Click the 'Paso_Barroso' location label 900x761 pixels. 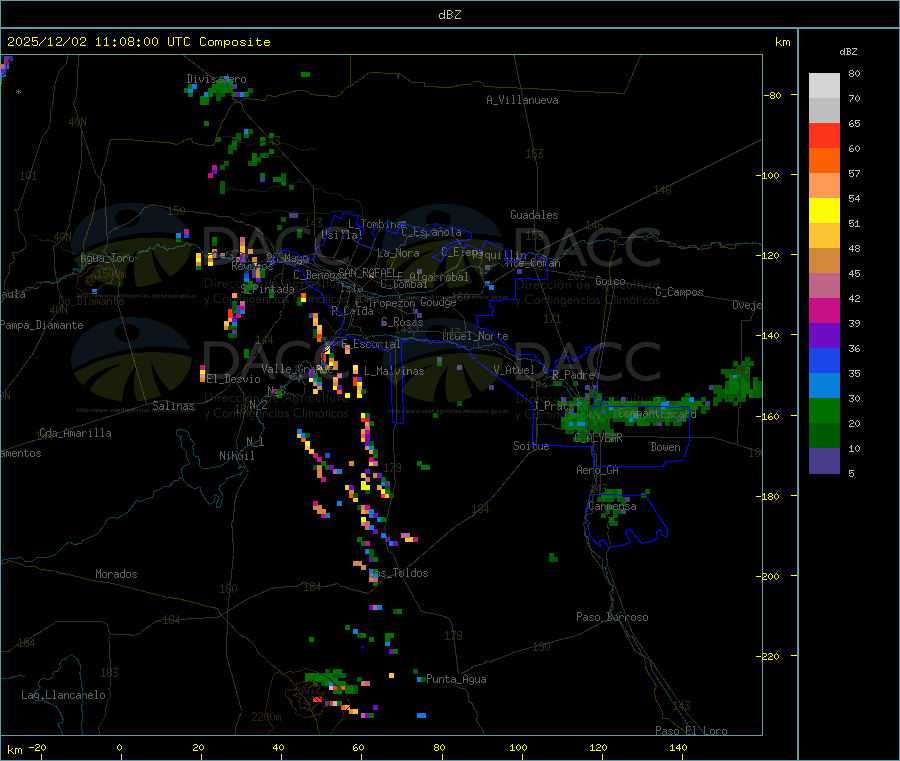[612, 617]
